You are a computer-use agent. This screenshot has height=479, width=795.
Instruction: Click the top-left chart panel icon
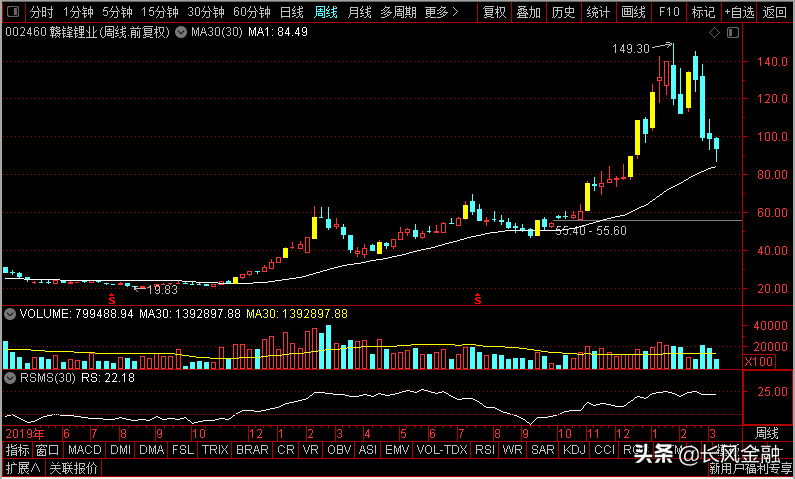click(10, 13)
